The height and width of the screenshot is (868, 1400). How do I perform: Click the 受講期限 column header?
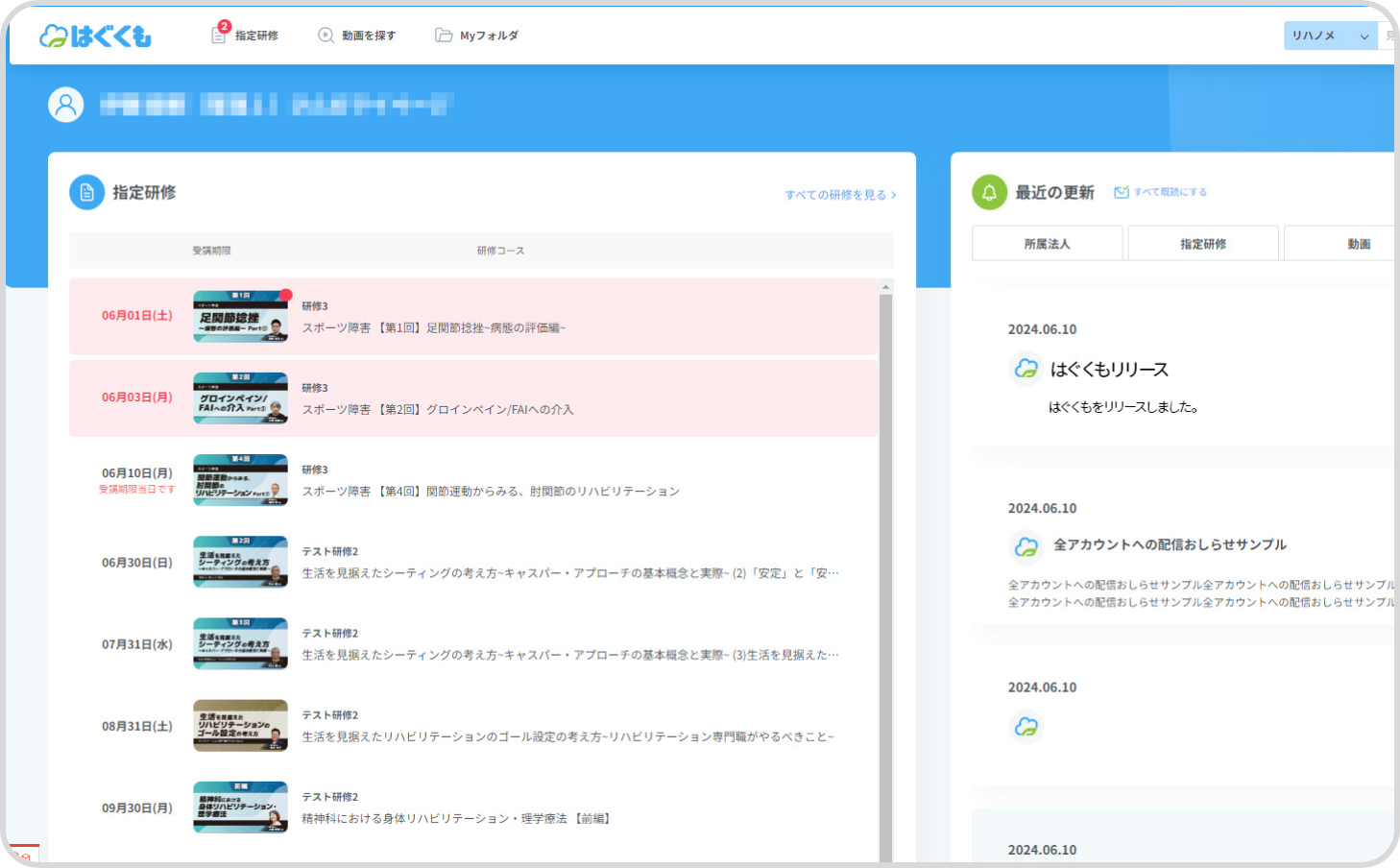pos(211,251)
